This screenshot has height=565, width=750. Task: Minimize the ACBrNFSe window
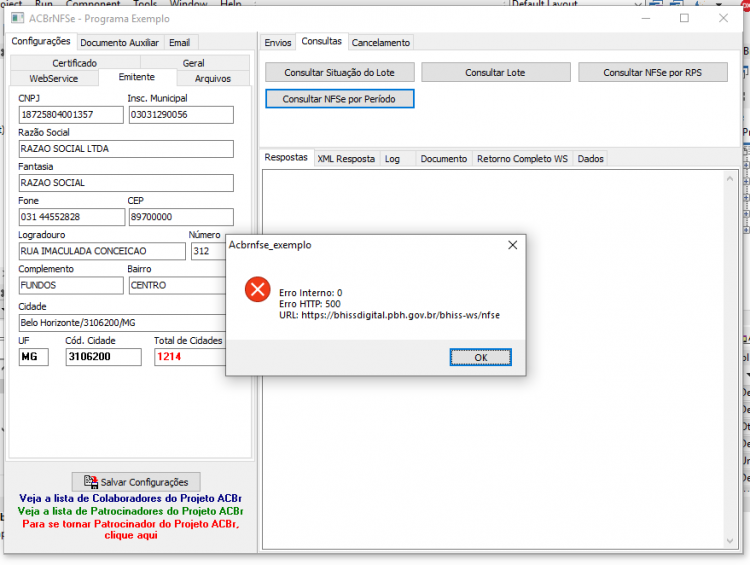click(646, 18)
